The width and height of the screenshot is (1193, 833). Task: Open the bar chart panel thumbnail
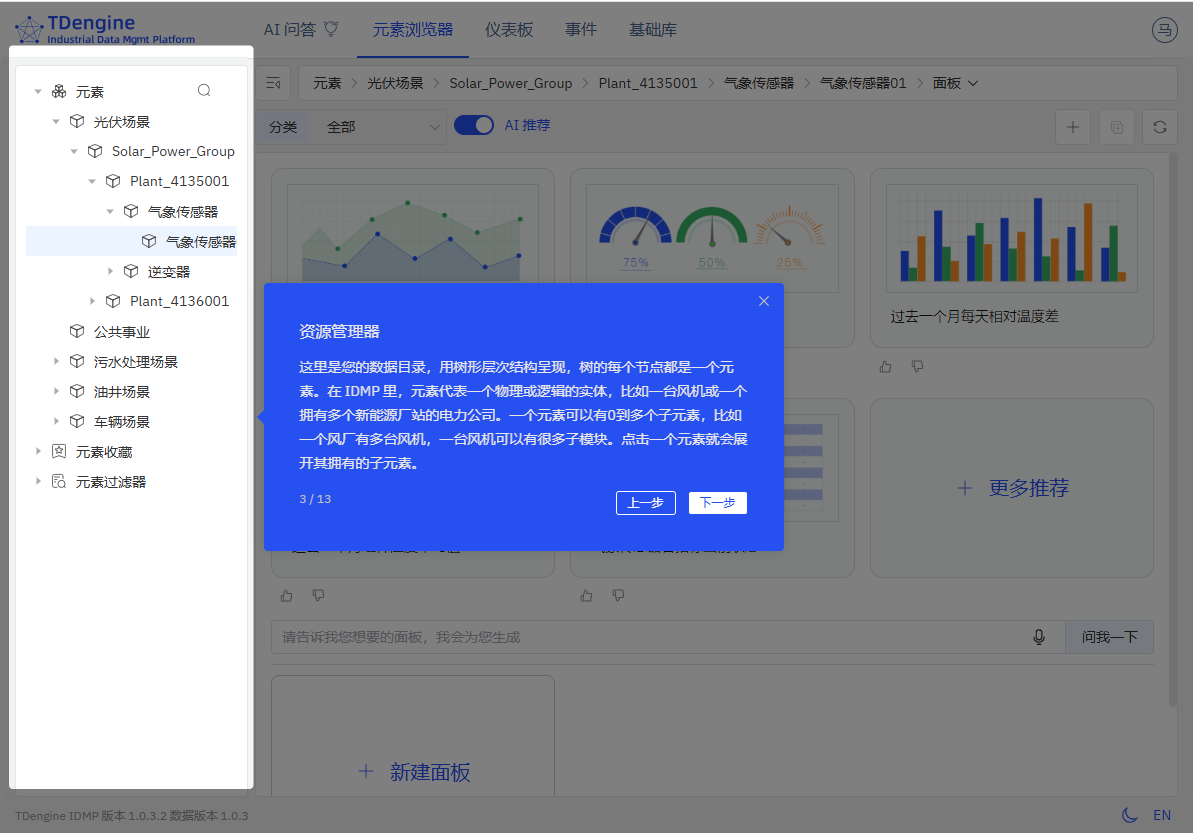click(1012, 238)
